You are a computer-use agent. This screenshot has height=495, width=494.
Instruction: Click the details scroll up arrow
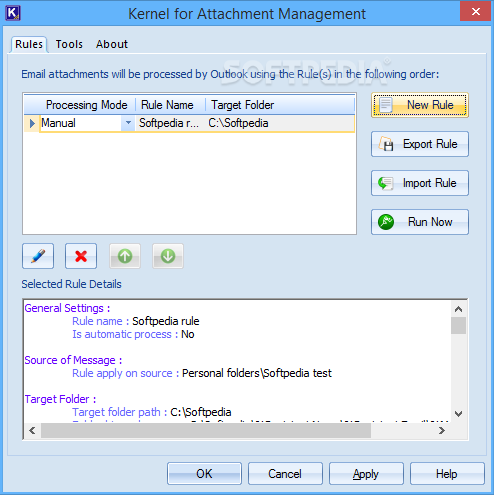[x=458, y=309]
